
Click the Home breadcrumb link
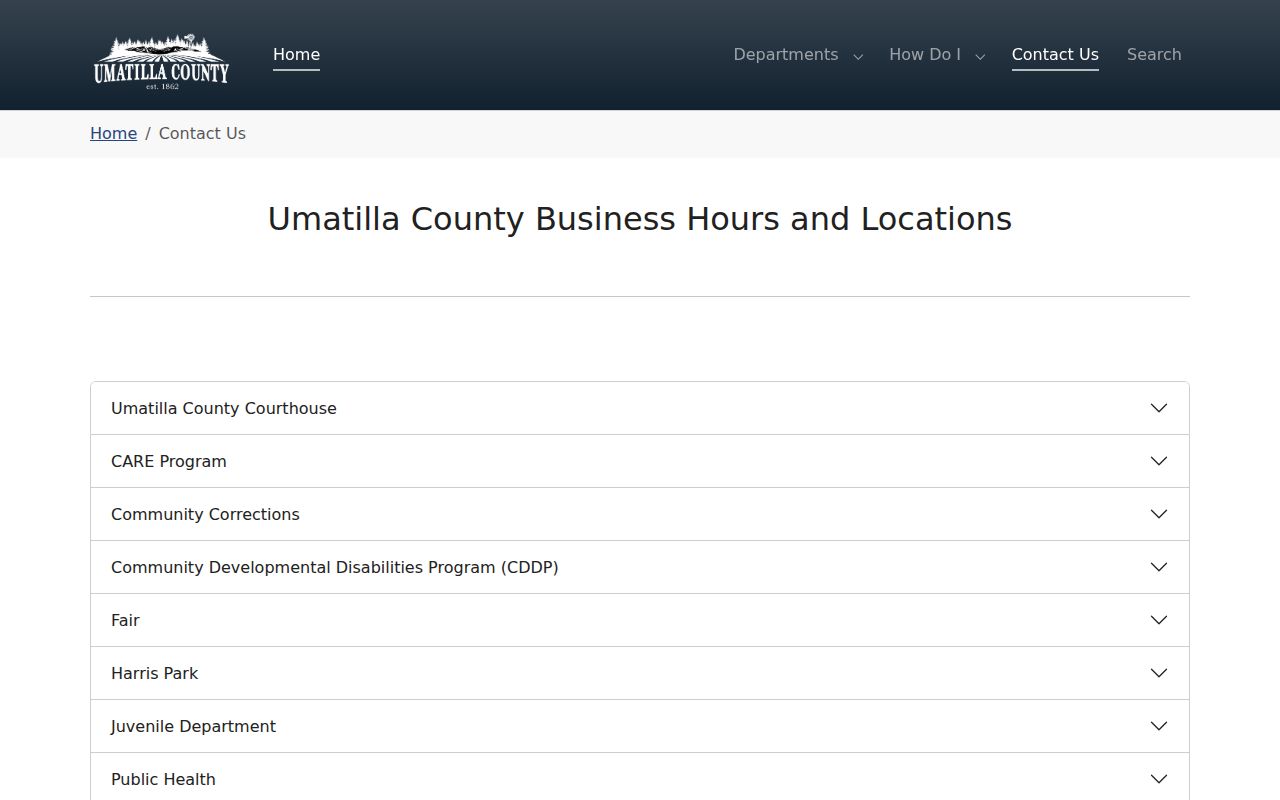pyautogui.click(x=113, y=133)
